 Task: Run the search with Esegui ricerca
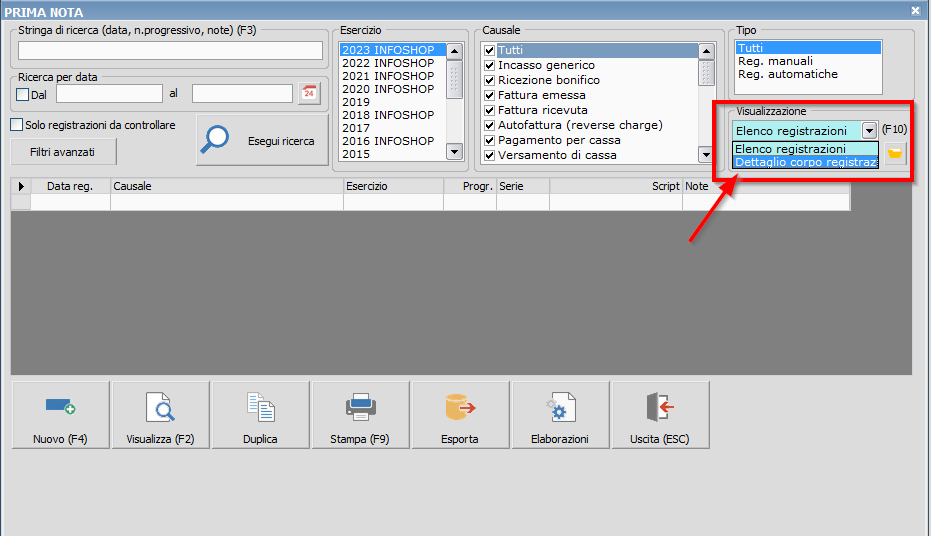click(x=262, y=141)
